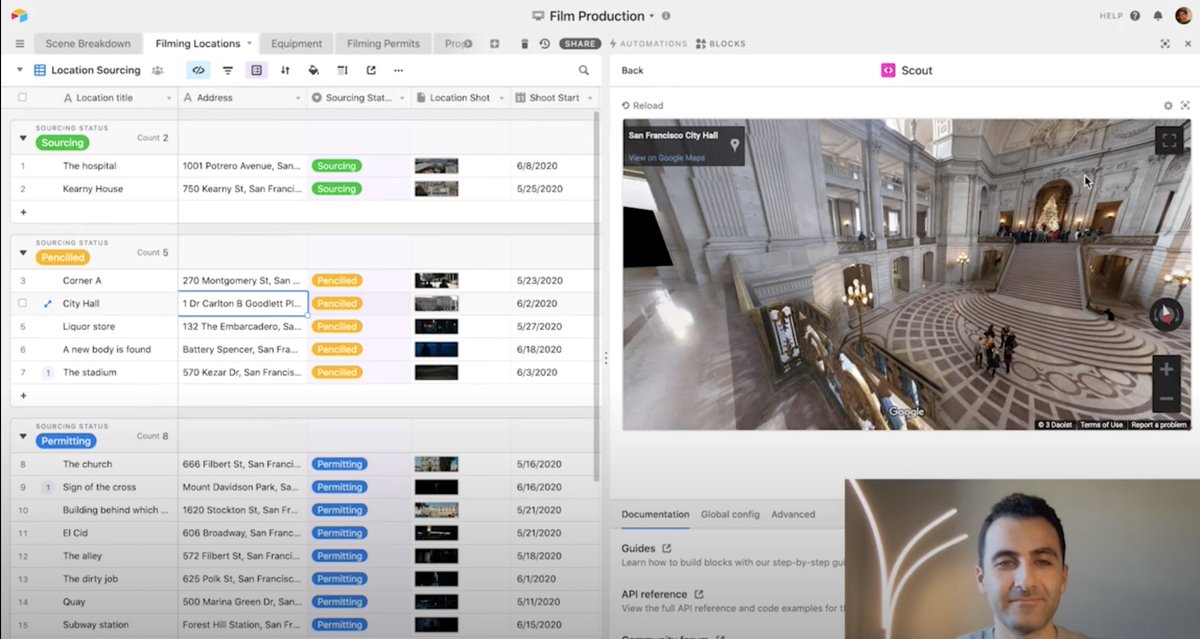Collapse the Sourcing group

[x=23, y=138]
